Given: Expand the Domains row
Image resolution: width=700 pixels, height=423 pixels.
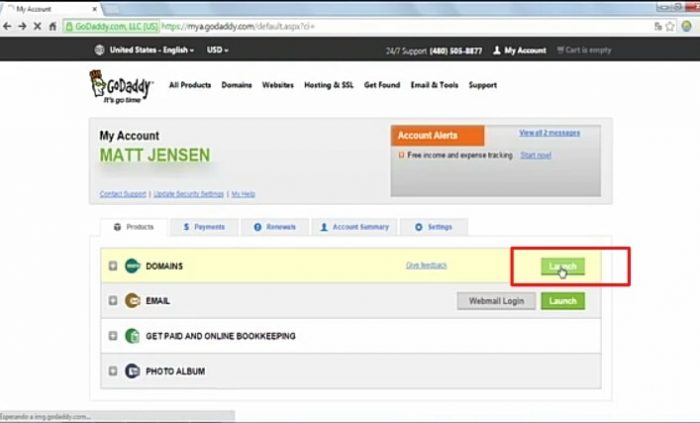Looking at the screenshot, I should pos(113,266).
